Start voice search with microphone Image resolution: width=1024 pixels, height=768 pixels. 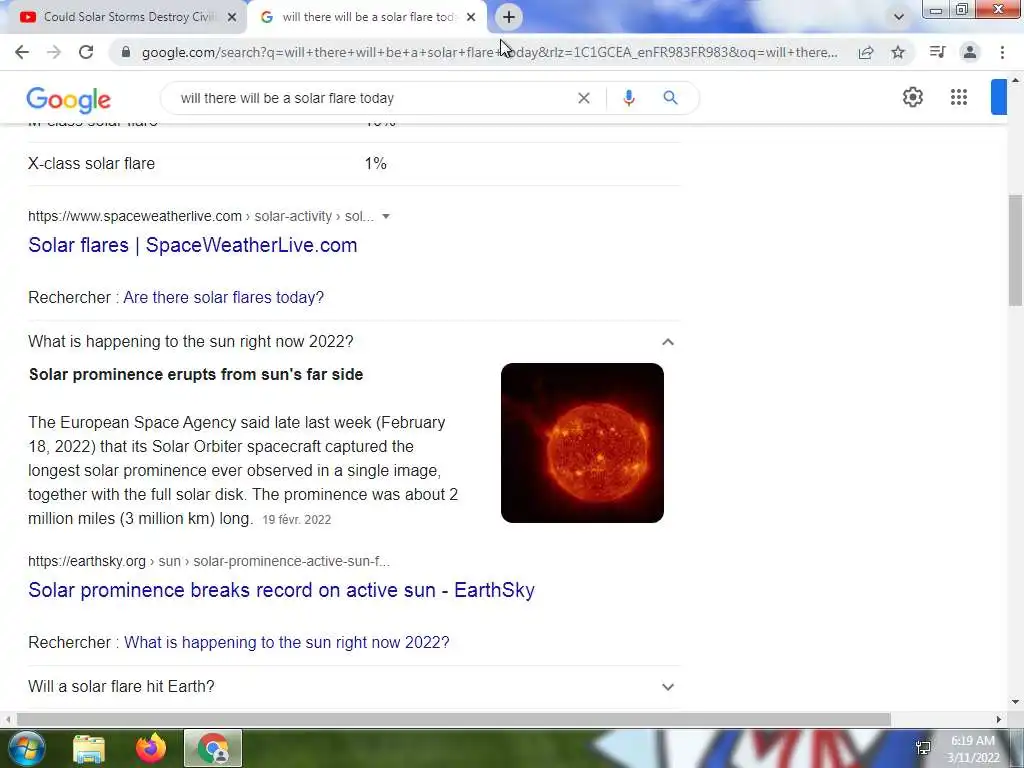coord(628,98)
